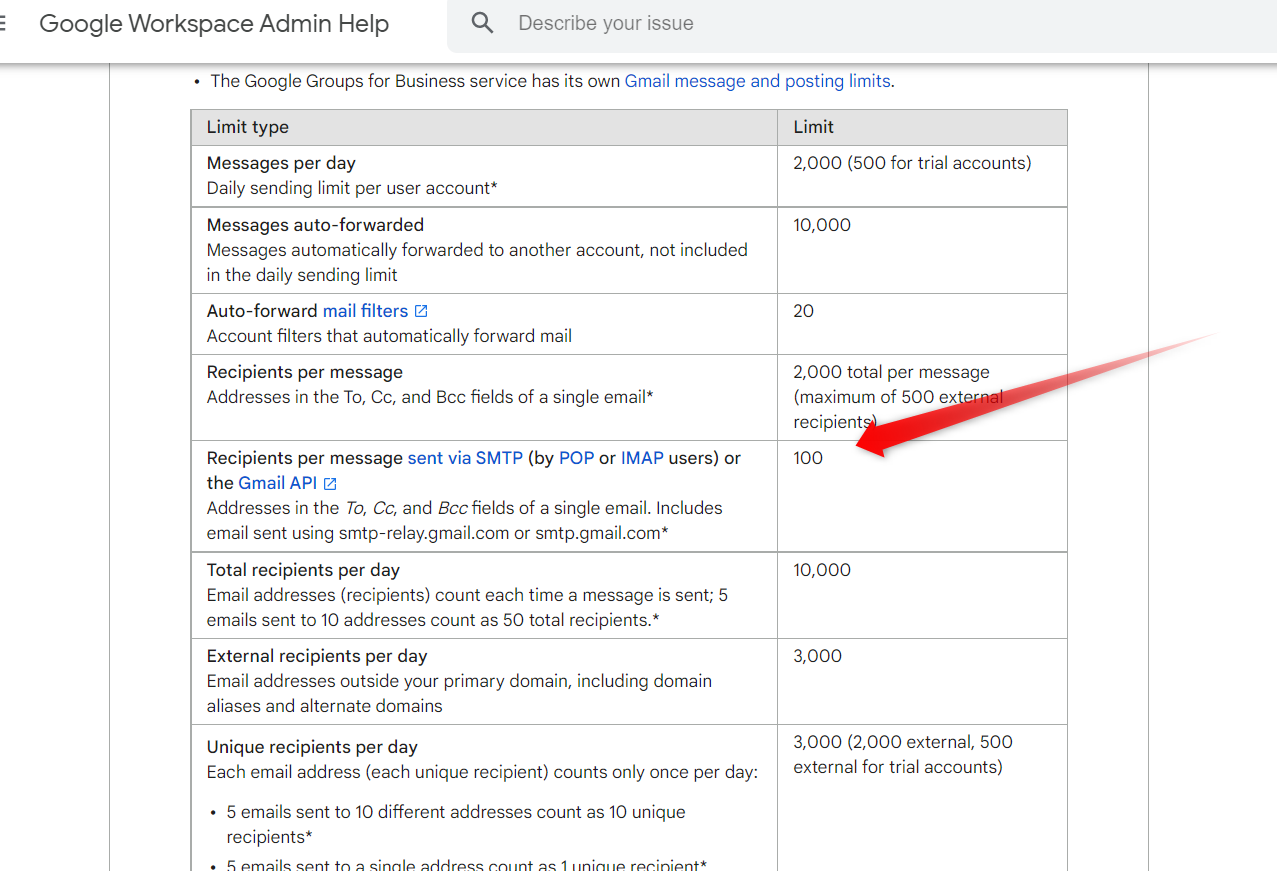
Task: Open the sent via SMTP link
Action: pos(465,458)
